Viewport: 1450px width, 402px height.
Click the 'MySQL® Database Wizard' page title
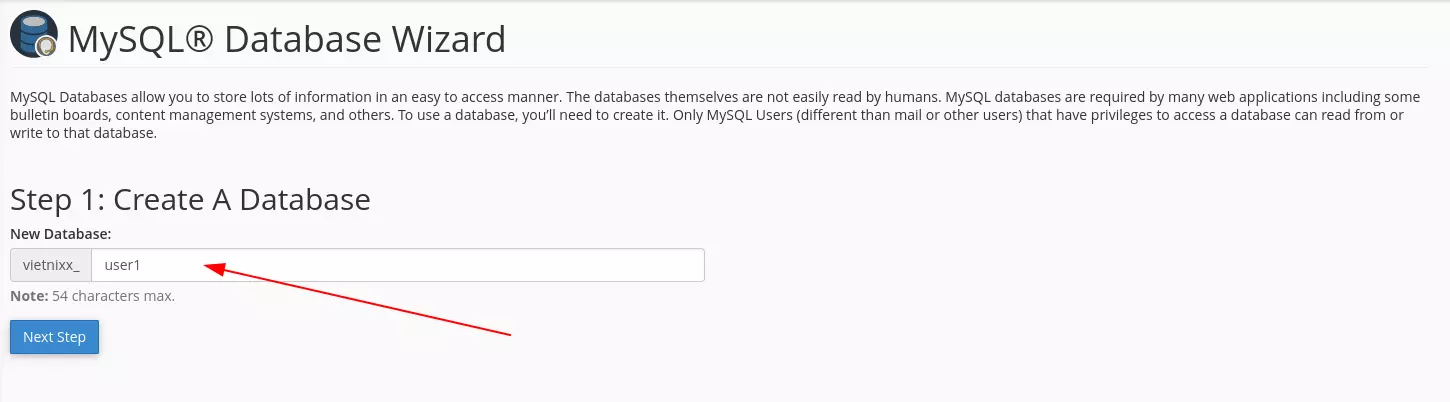pyautogui.click(x=287, y=40)
